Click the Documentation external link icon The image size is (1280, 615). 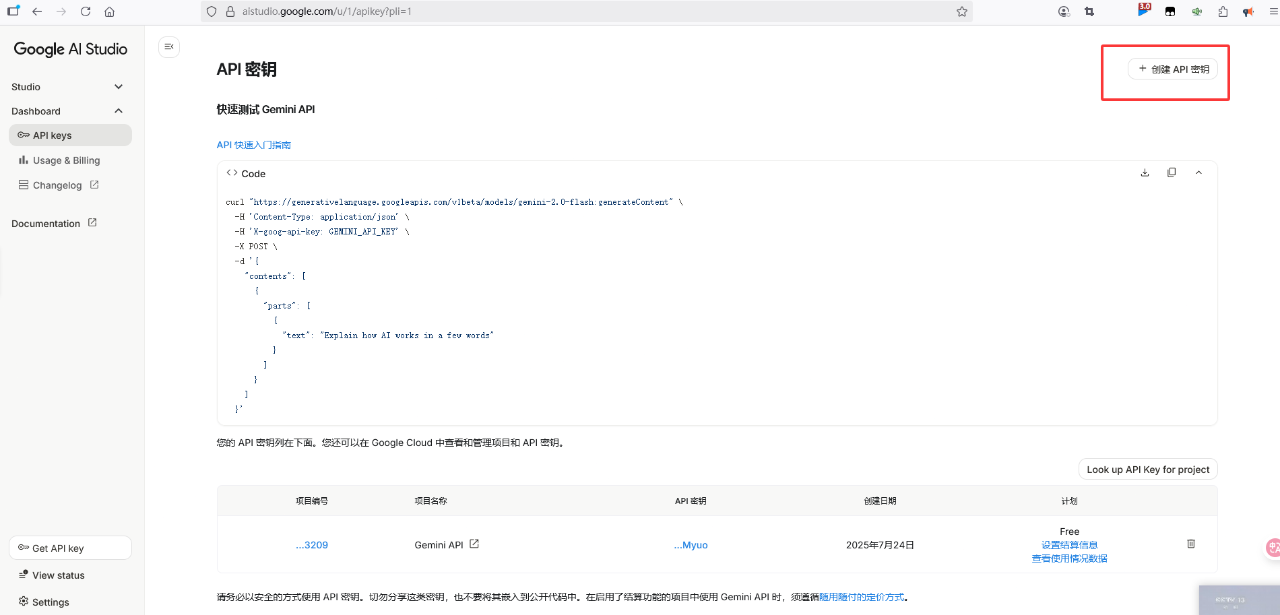click(x=92, y=223)
